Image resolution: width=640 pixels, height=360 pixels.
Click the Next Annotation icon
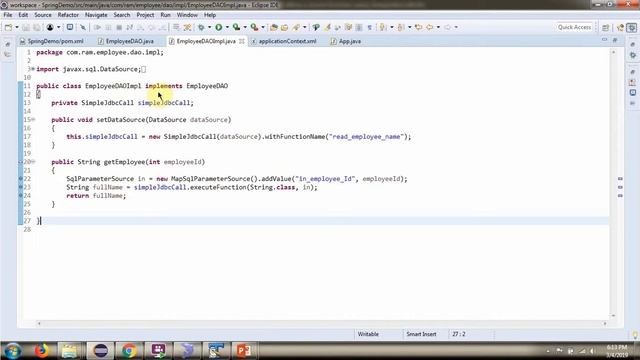click(383, 27)
